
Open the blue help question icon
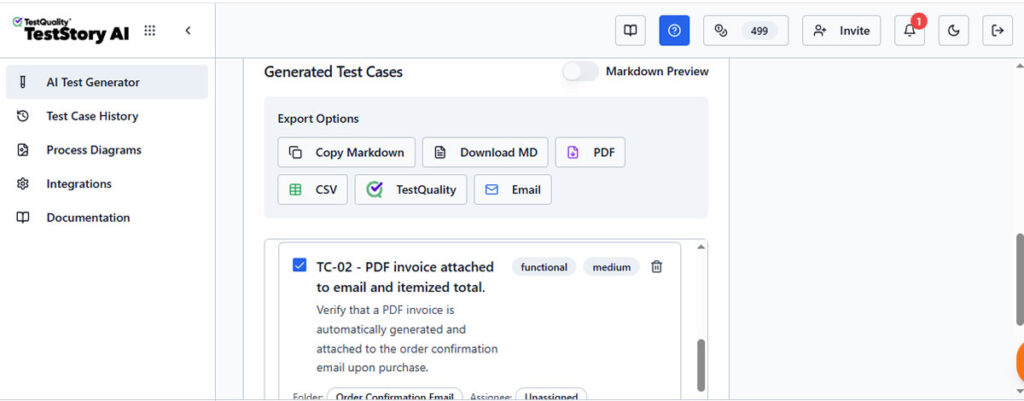click(x=674, y=31)
